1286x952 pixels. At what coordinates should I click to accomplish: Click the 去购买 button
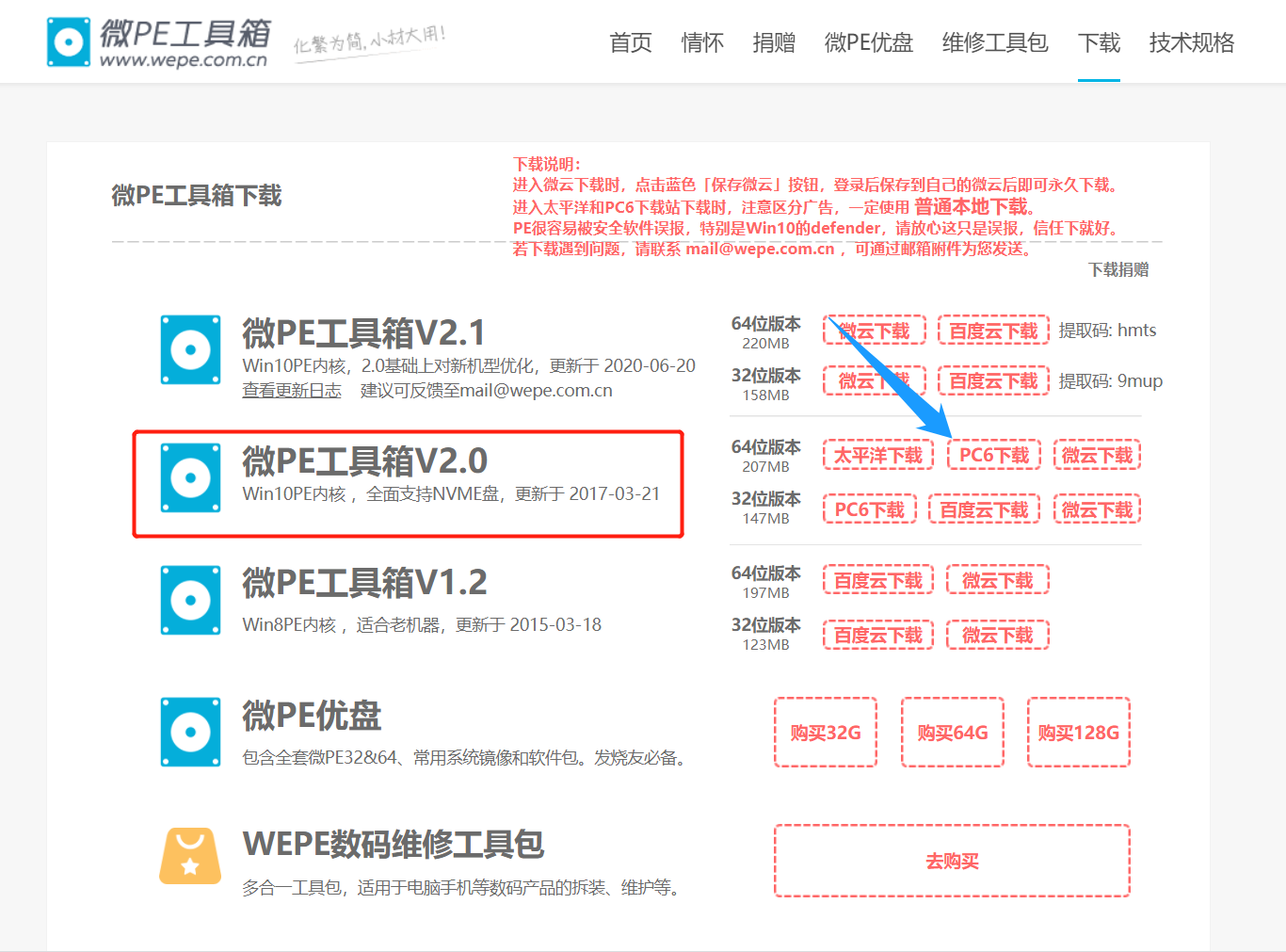coord(953,861)
